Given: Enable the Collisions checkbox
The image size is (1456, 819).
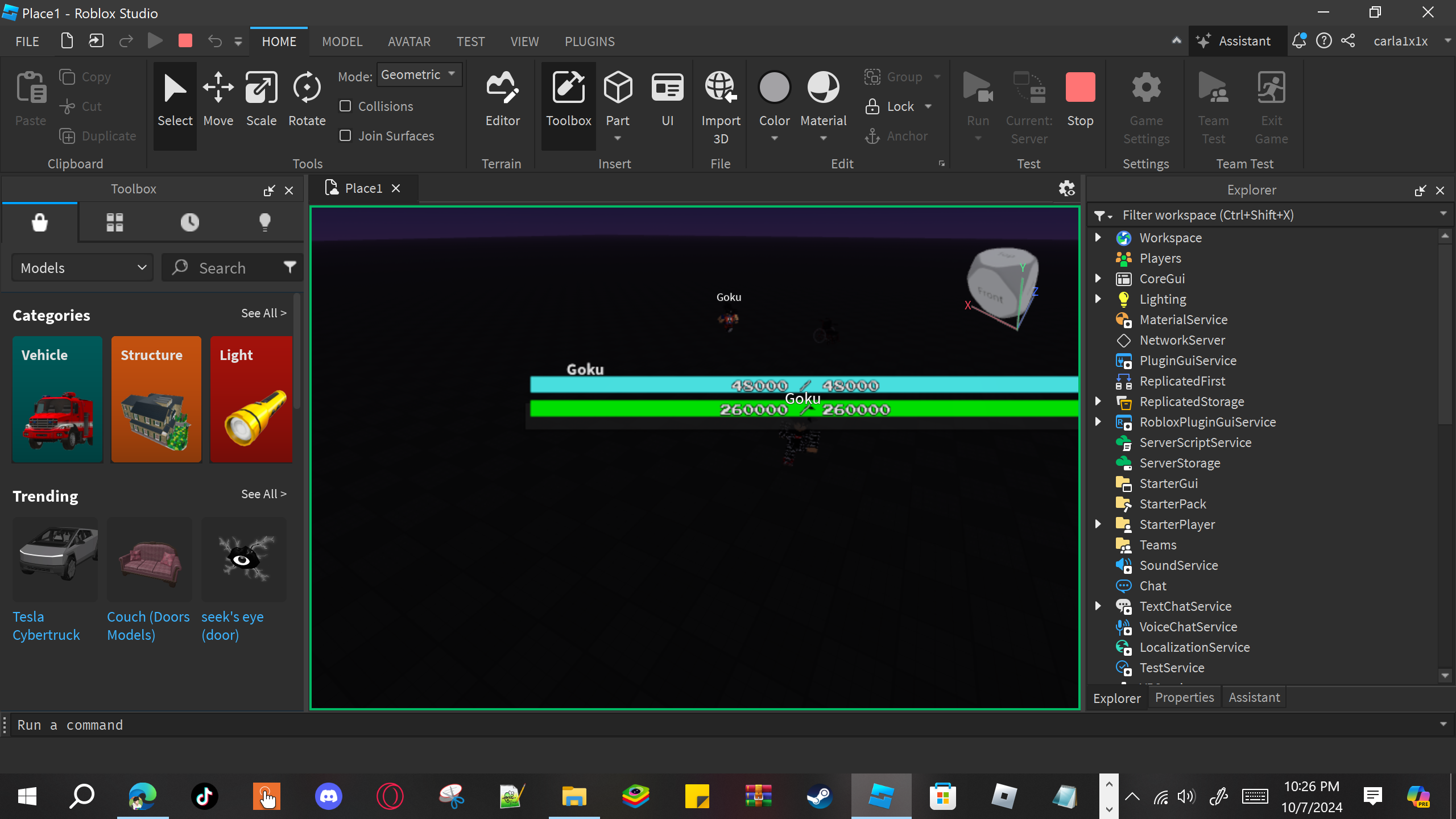Looking at the screenshot, I should 345,106.
